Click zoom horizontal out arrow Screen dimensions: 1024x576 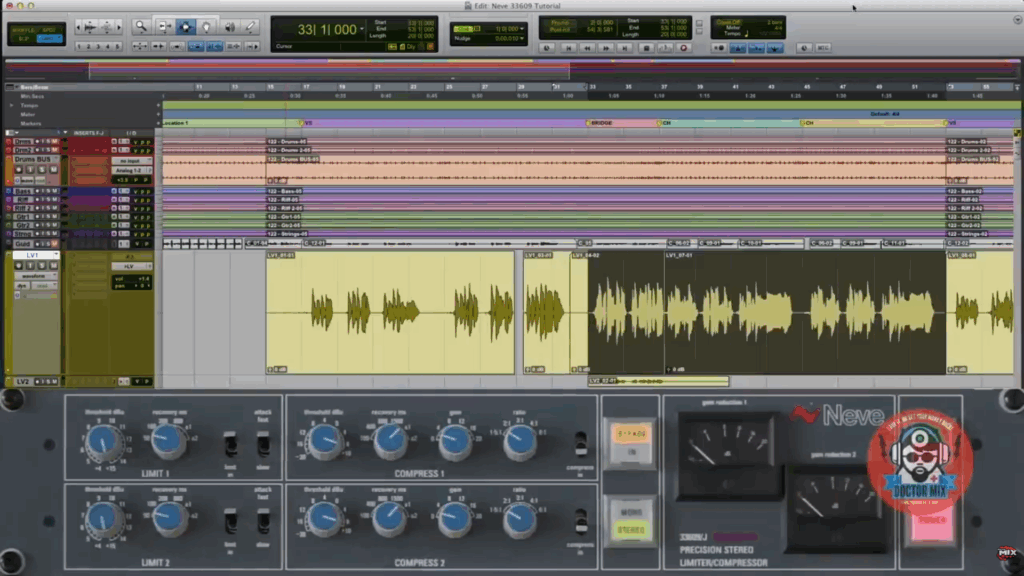click(x=78, y=27)
